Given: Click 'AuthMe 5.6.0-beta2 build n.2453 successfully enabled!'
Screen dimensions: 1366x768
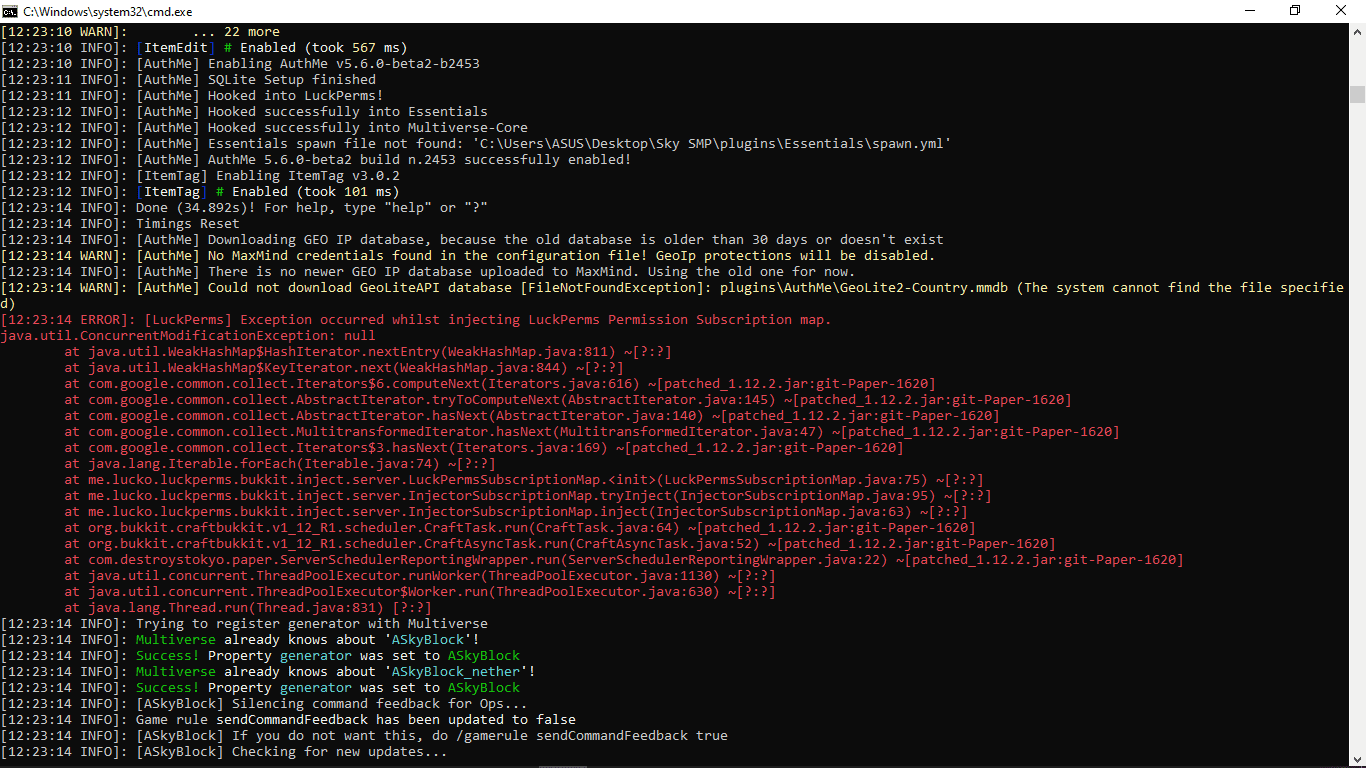Looking at the screenshot, I should pyautogui.click(x=316, y=160).
